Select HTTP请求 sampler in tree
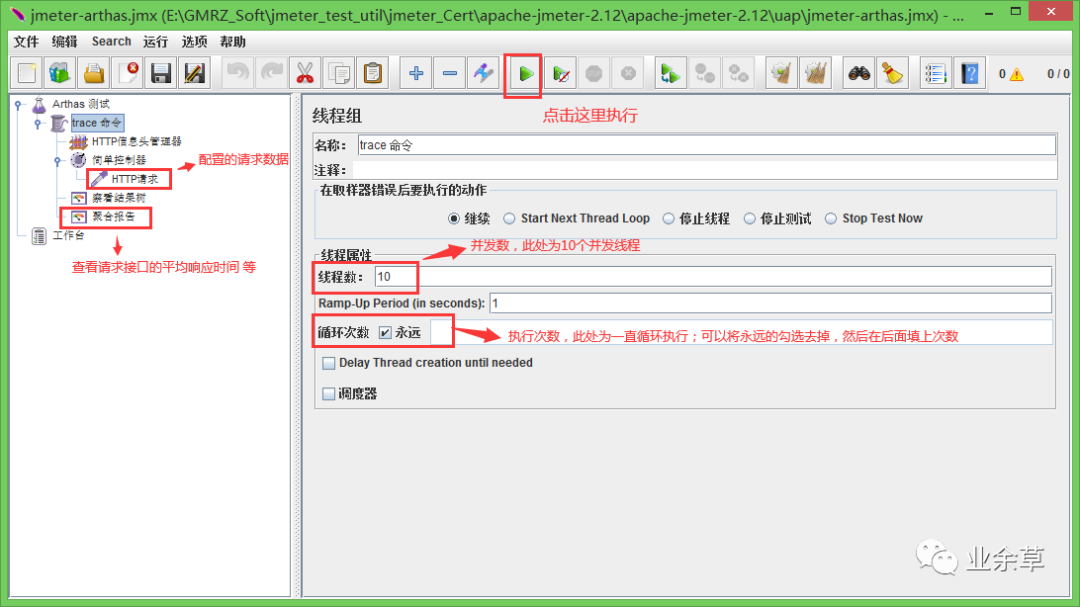 click(x=134, y=179)
